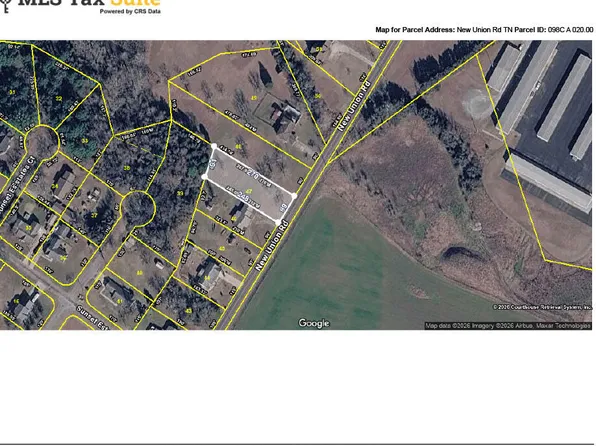The image size is (596, 446).
Task: Click the cut-off Sunset Estates label at the map's lower edge
Action: 94,317
